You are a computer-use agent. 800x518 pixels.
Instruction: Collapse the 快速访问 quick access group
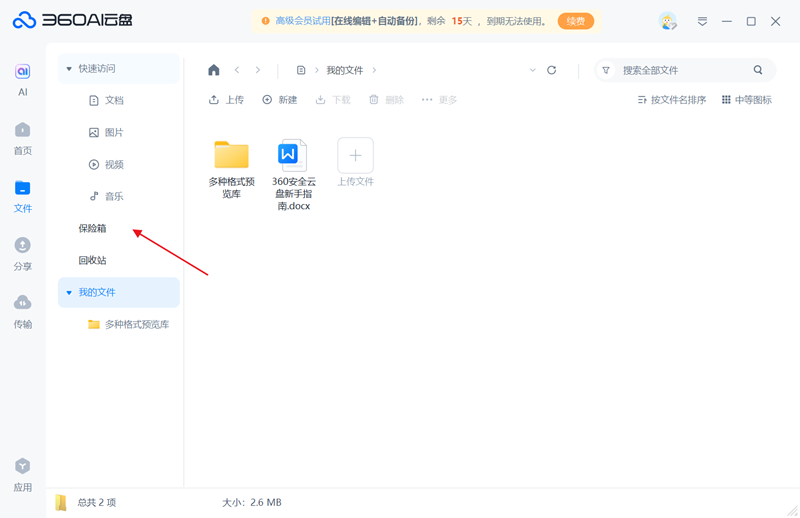coord(69,69)
